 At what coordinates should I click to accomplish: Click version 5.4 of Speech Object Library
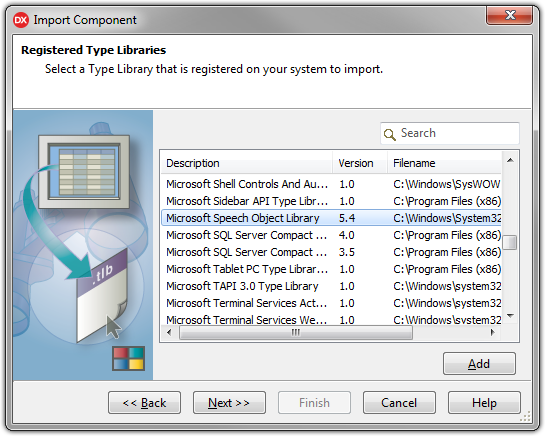click(x=347, y=218)
